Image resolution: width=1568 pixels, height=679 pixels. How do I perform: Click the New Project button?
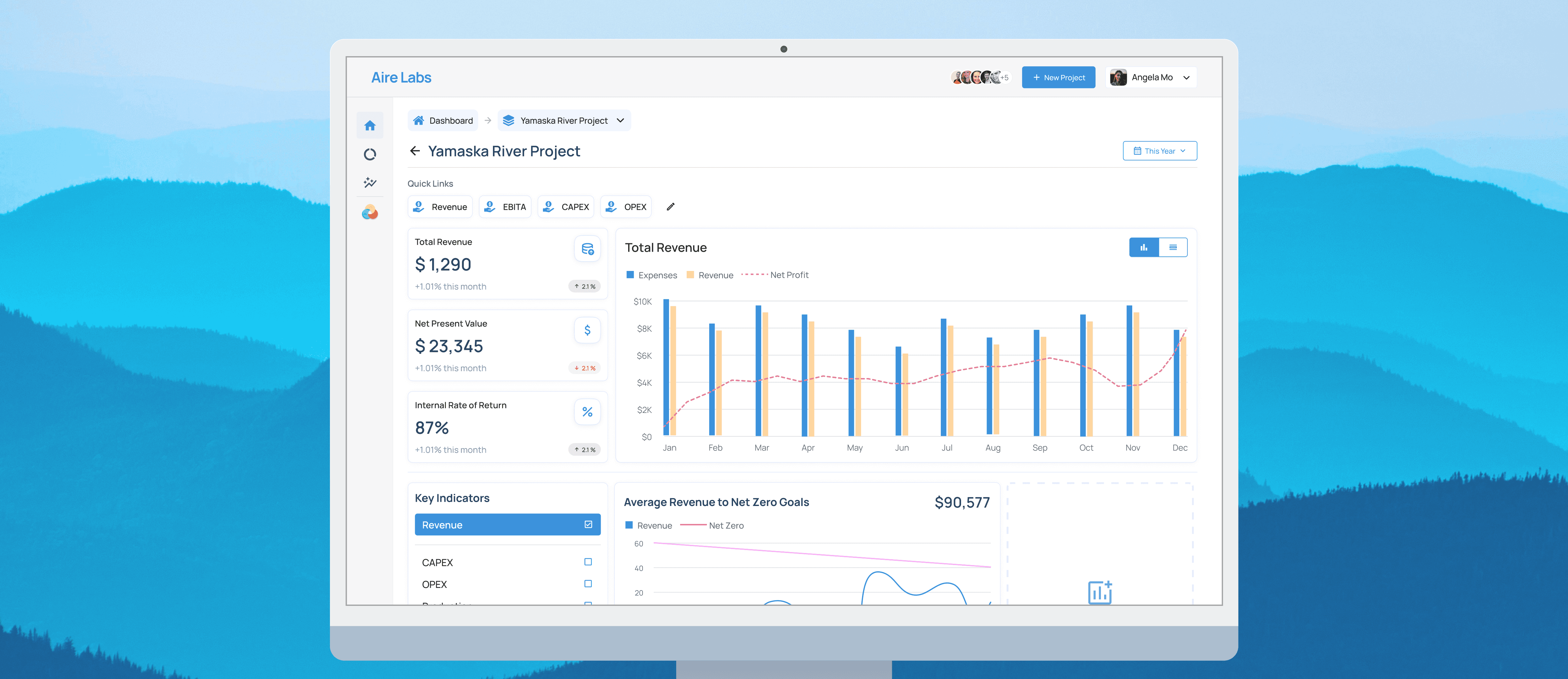[1058, 77]
